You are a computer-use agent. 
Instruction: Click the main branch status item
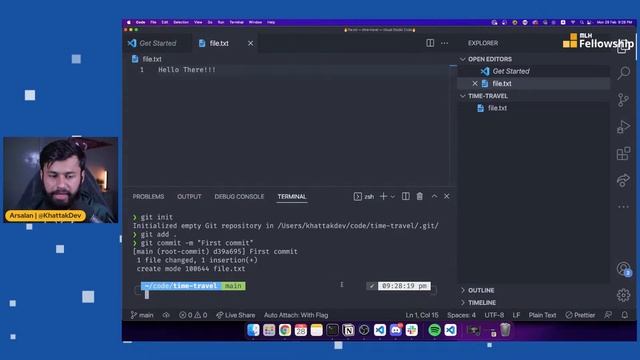pos(142,315)
